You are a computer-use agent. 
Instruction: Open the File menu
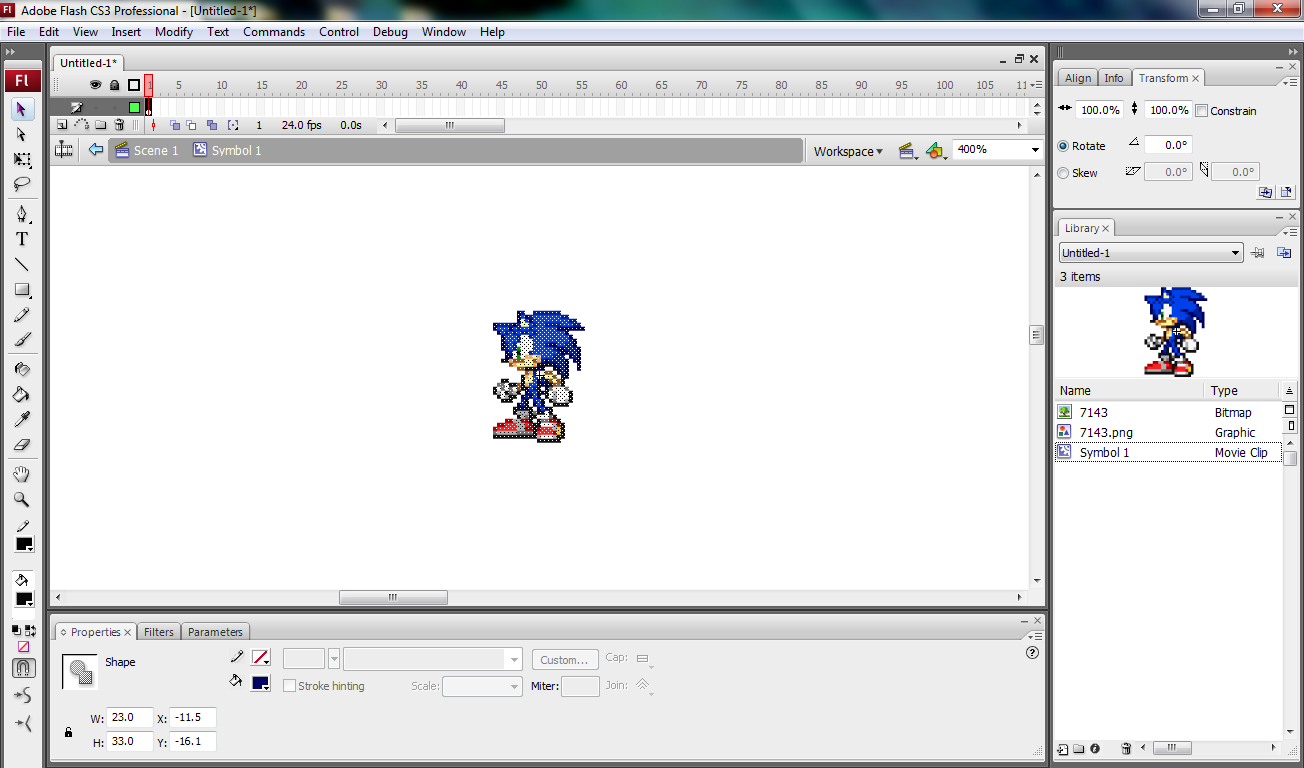(x=16, y=32)
